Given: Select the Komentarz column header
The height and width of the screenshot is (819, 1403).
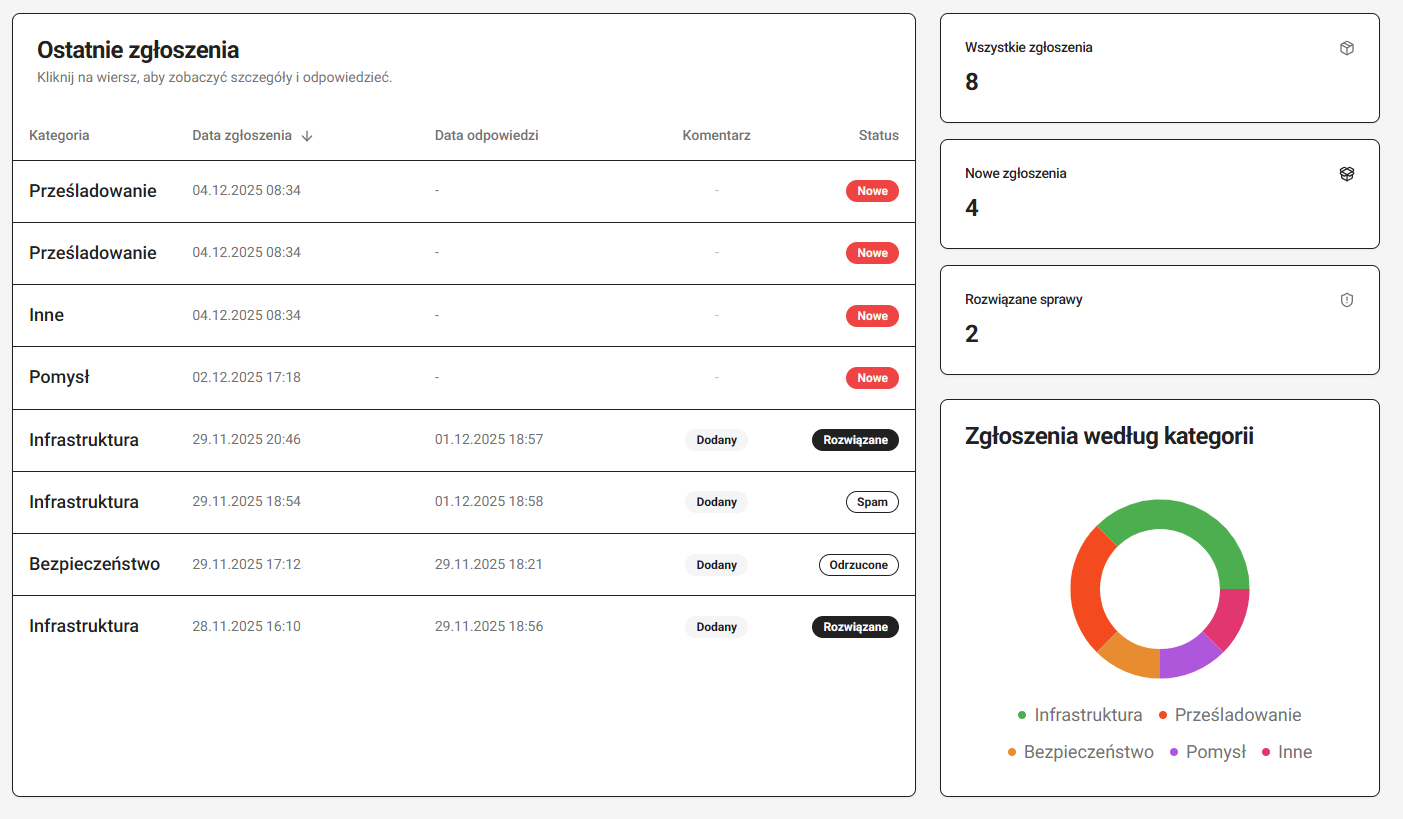Looking at the screenshot, I should pos(716,135).
